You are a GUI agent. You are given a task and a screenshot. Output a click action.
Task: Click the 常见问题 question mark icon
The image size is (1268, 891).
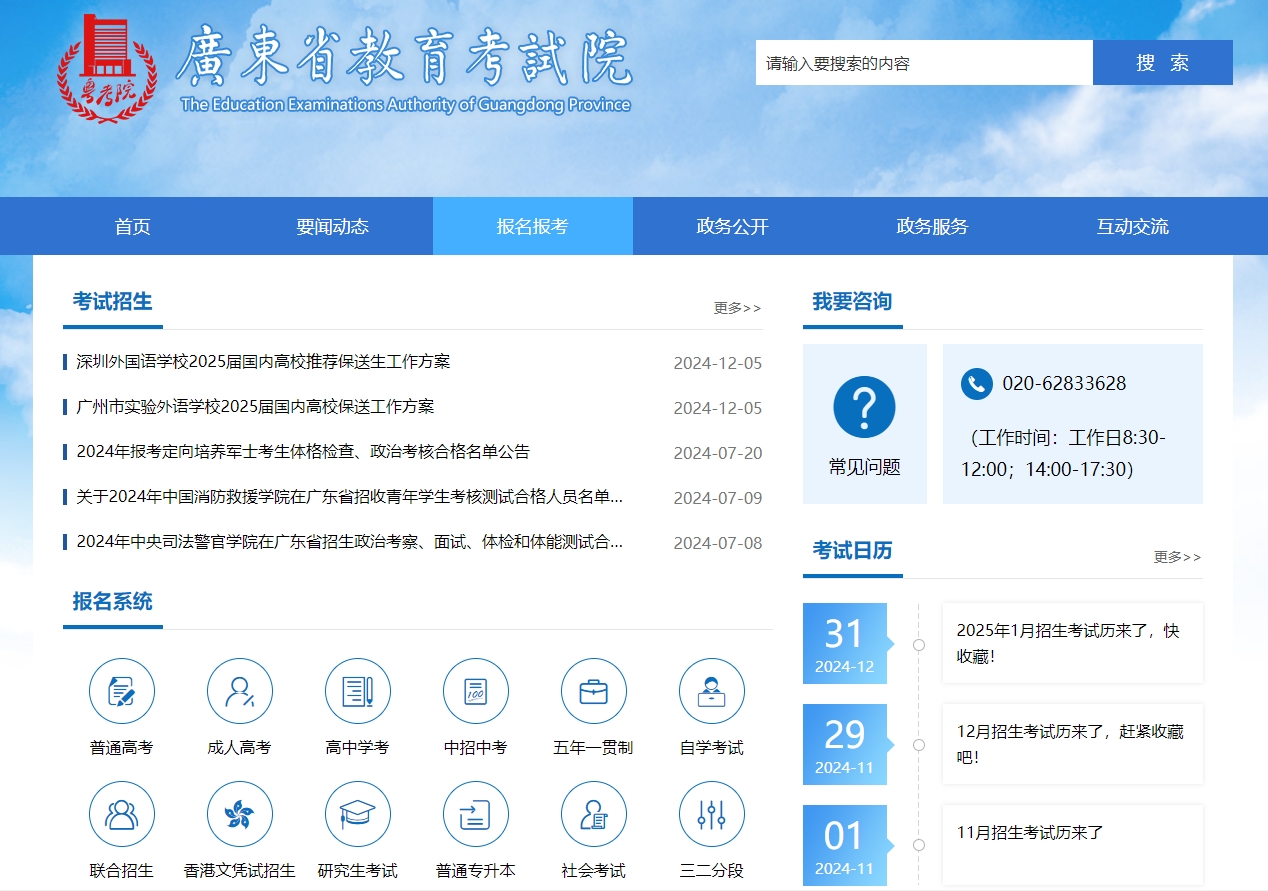click(x=864, y=405)
